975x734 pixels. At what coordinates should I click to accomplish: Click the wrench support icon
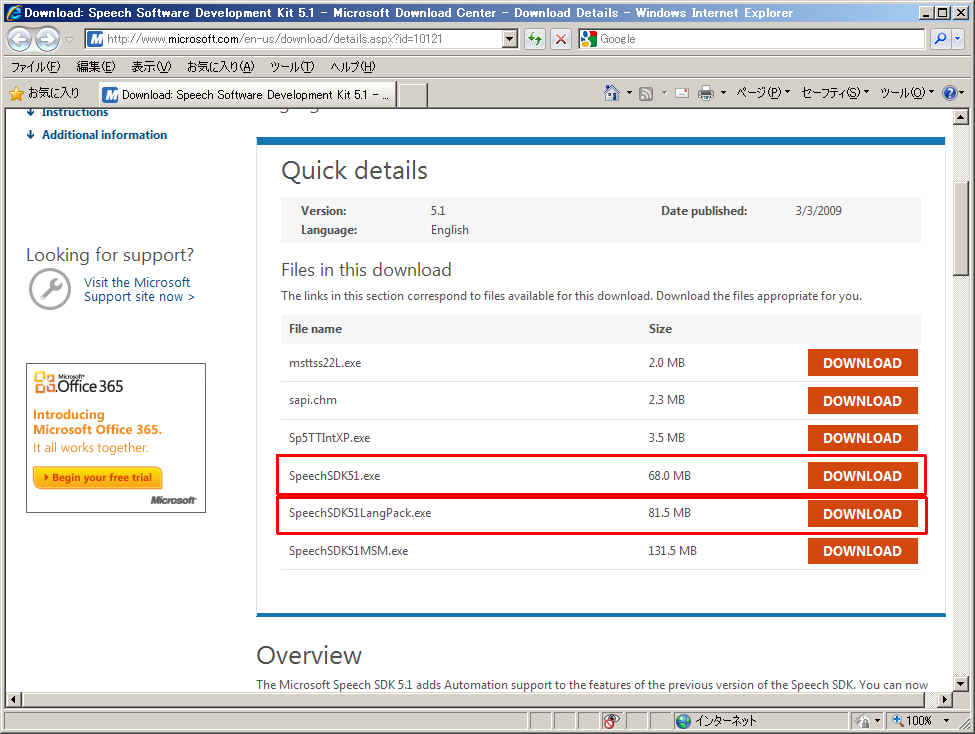pyautogui.click(x=50, y=289)
